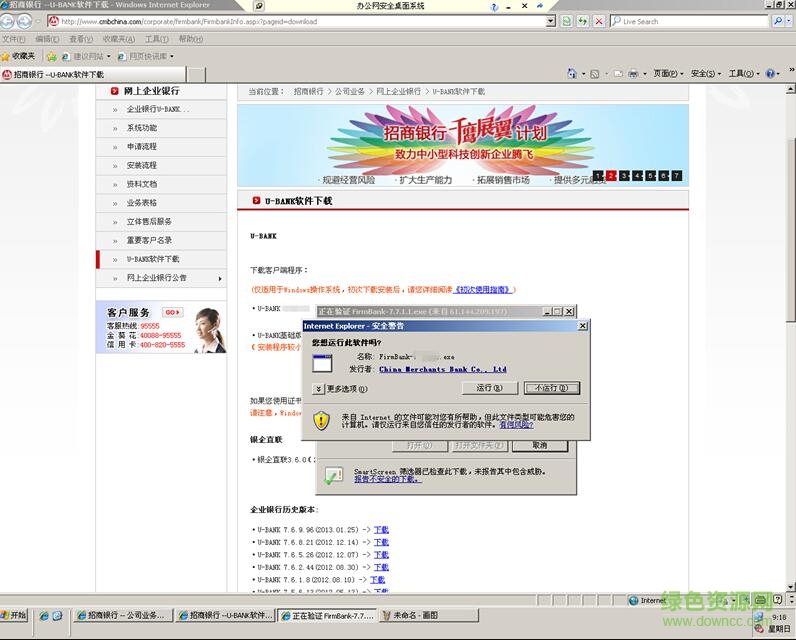
Task: Click the Run button in security warning
Action: click(490, 388)
